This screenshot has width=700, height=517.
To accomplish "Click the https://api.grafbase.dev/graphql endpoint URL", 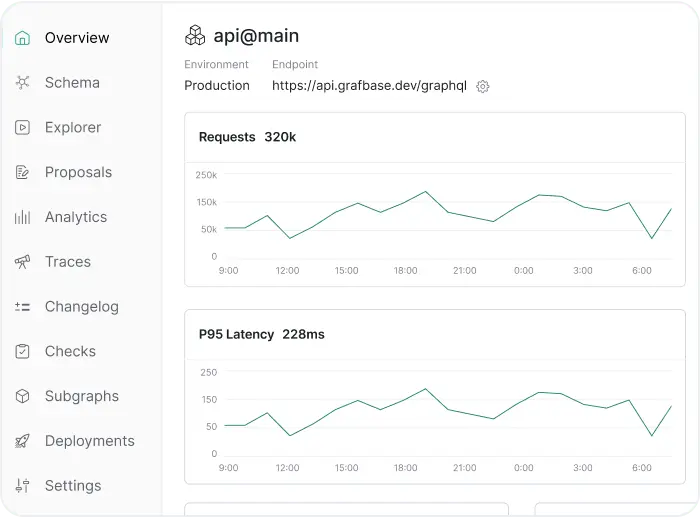I will [x=370, y=86].
